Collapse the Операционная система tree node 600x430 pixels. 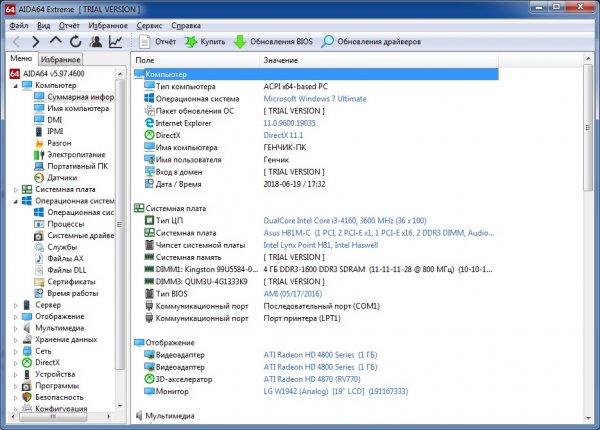14,200
